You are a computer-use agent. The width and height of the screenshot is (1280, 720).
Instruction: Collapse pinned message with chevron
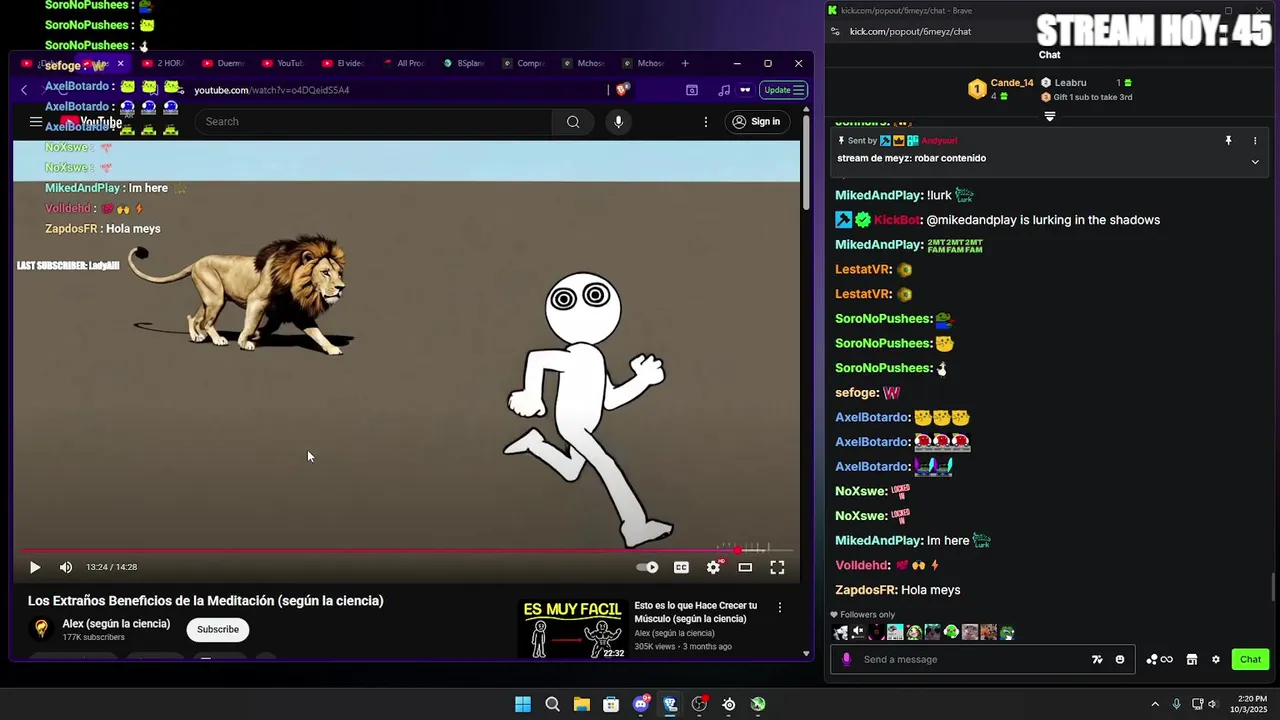1255,161
